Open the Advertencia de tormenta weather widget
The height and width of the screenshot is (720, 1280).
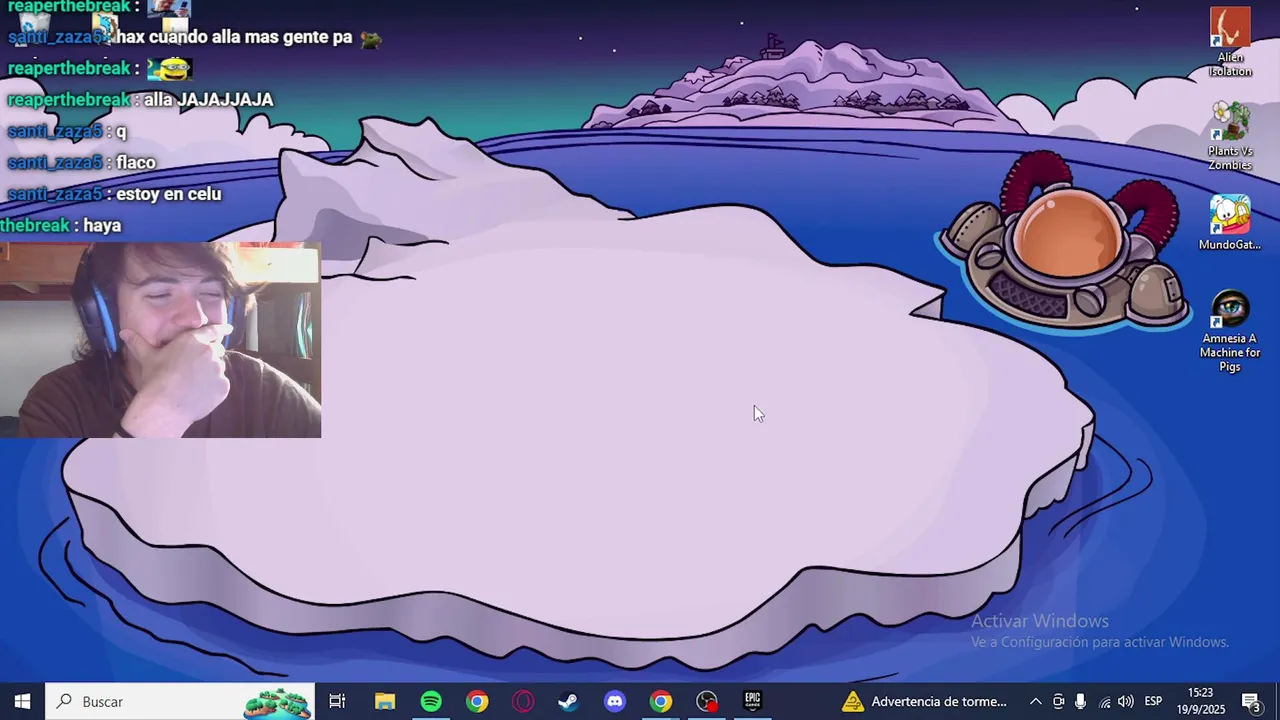(x=923, y=701)
